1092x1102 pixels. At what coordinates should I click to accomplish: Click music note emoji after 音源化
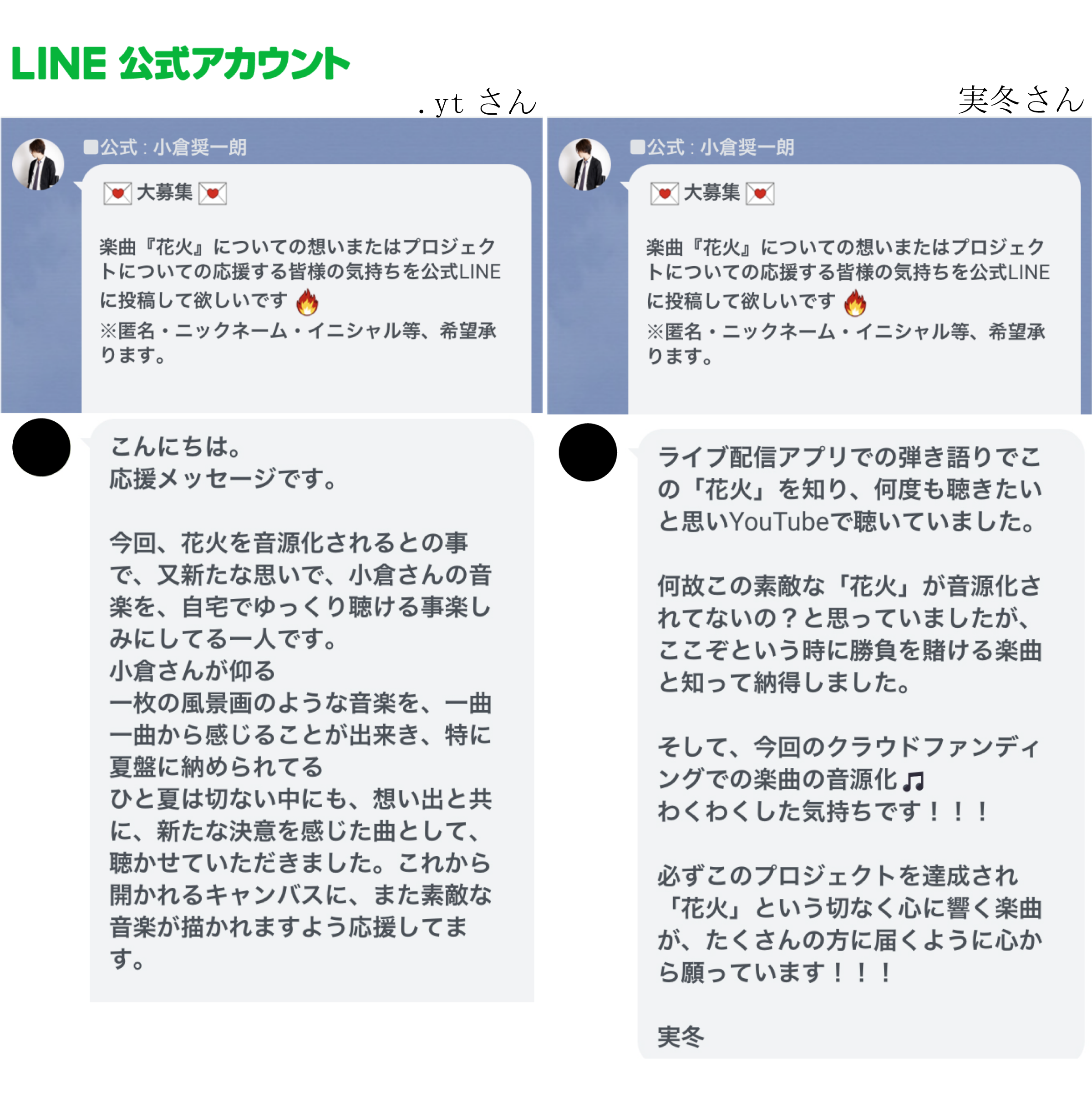coord(914,781)
